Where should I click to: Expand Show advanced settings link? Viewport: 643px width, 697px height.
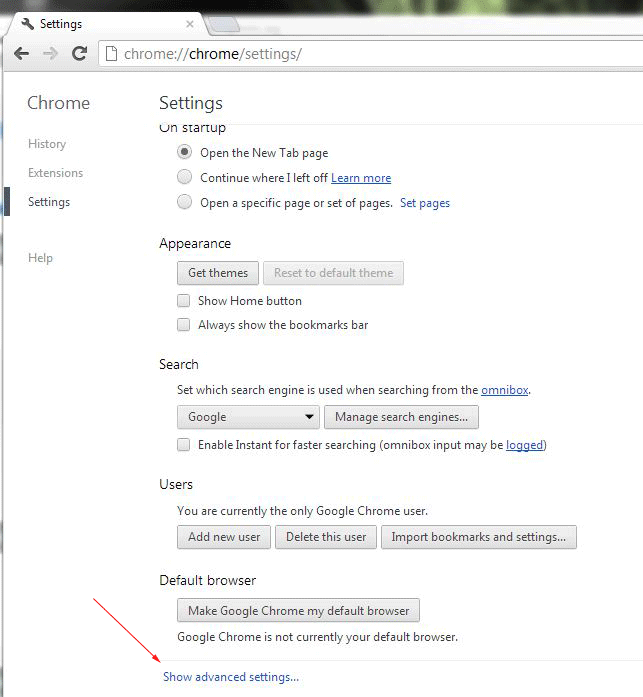[x=231, y=677]
